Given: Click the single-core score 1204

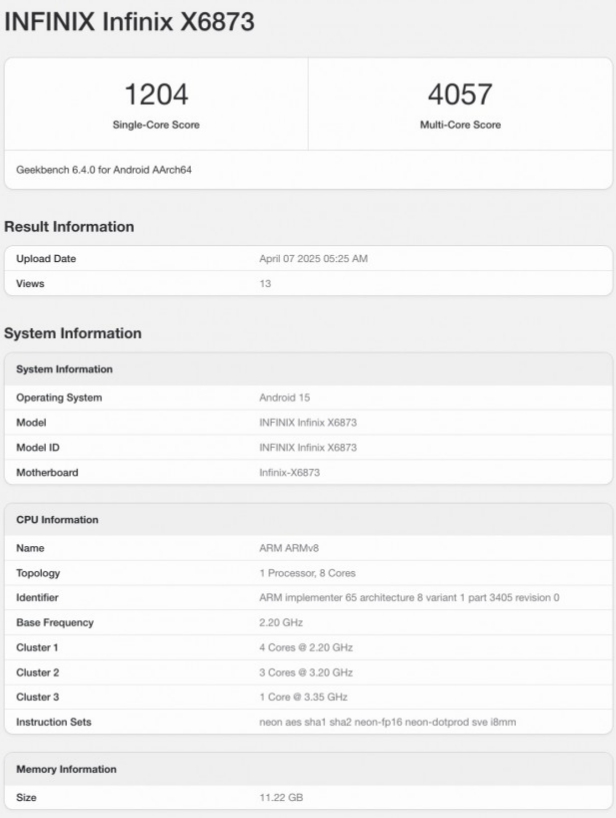Looking at the screenshot, I should tap(156, 94).
